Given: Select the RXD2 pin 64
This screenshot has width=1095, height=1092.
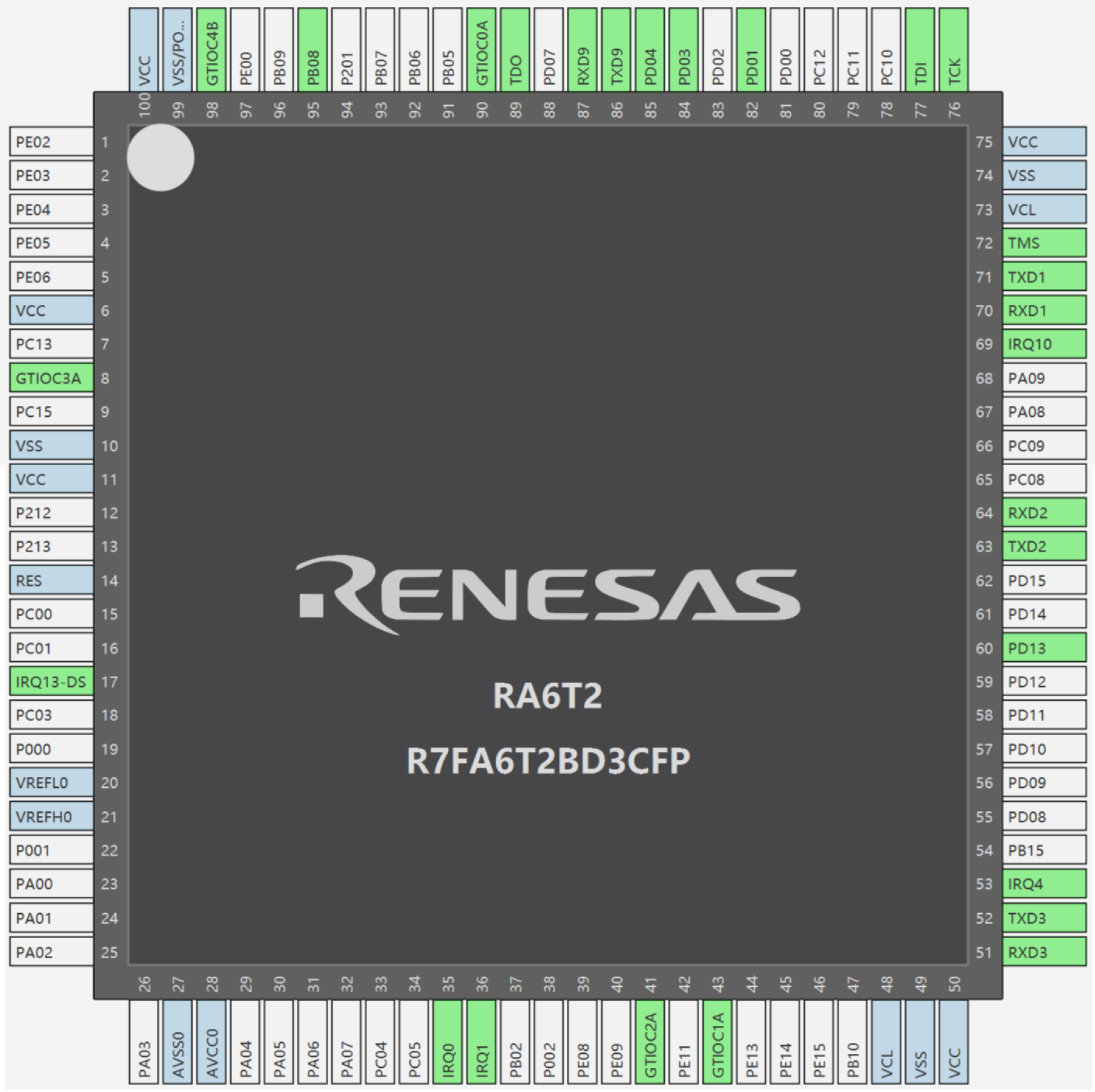Looking at the screenshot, I should tap(1044, 513).
